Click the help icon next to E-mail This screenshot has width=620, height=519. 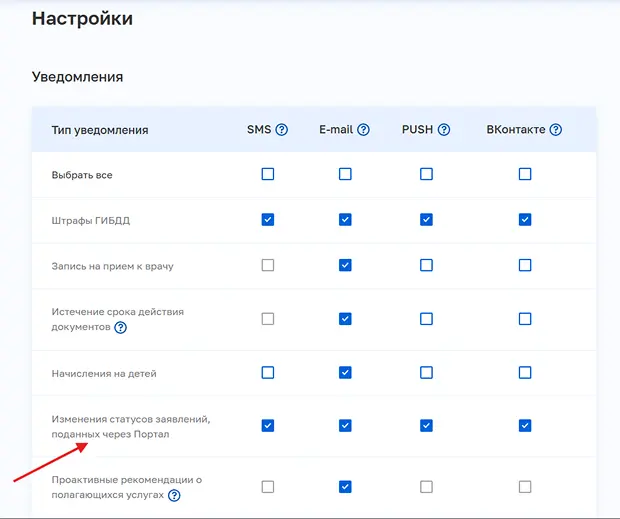tap(363, 130)
